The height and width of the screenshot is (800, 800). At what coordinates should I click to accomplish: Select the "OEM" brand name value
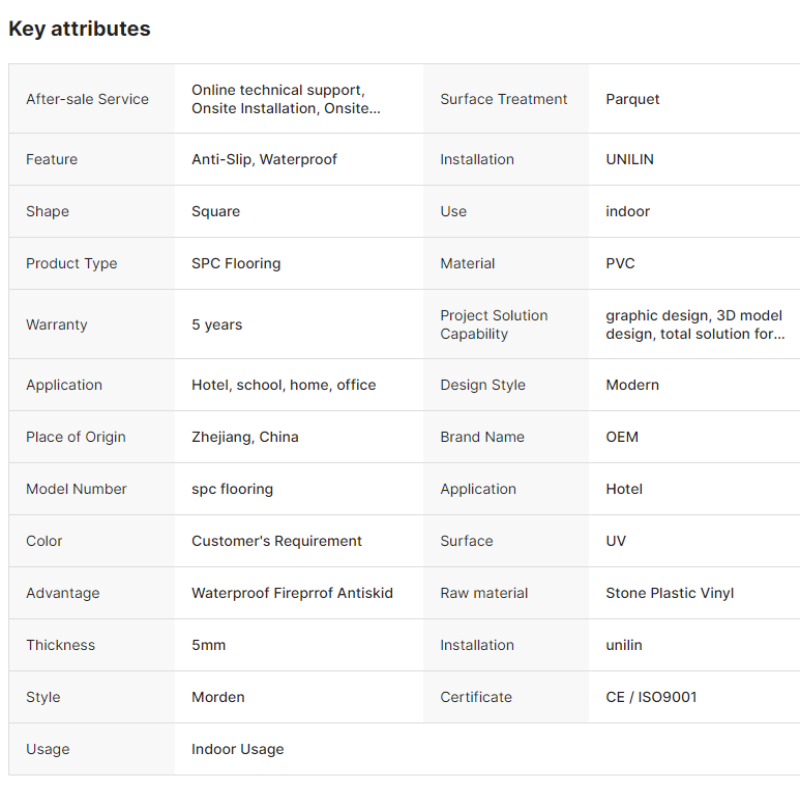click(x=622, y=437)
